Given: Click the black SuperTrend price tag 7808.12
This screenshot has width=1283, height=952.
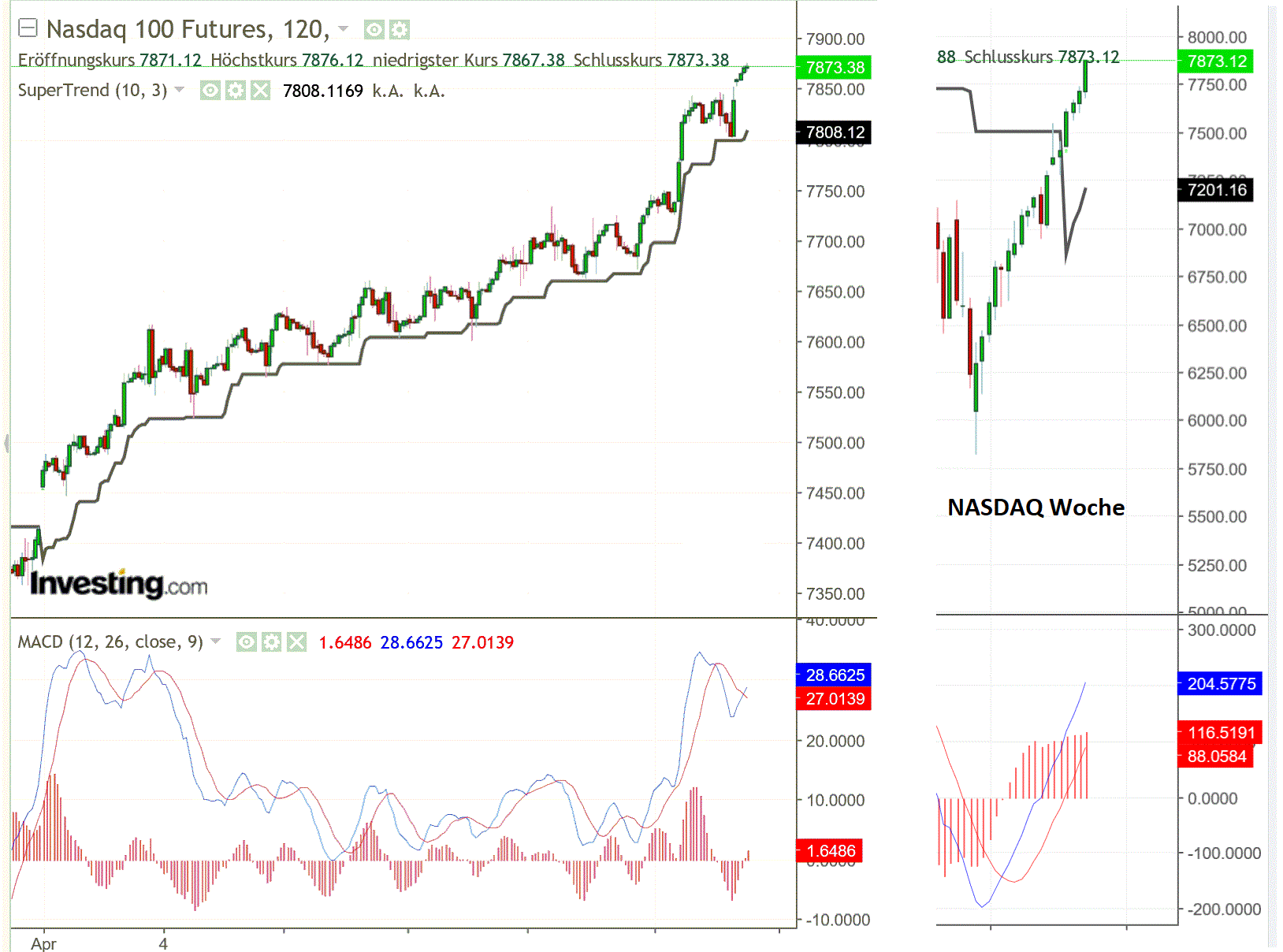Looking at the screenshot, I should click(835, 132).
